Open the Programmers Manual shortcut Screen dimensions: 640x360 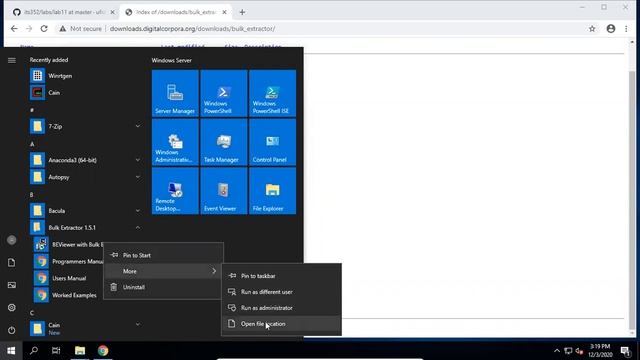pos(68,261)
